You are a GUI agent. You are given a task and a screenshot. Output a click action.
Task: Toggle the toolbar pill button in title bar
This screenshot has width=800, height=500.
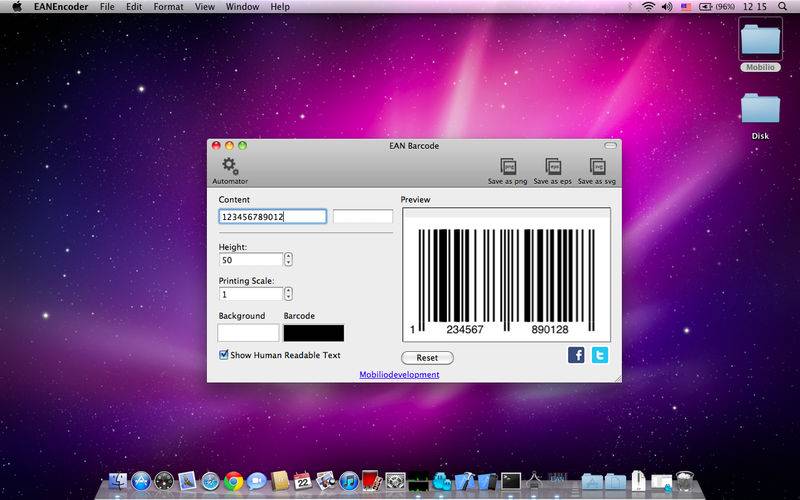(610, 146)
